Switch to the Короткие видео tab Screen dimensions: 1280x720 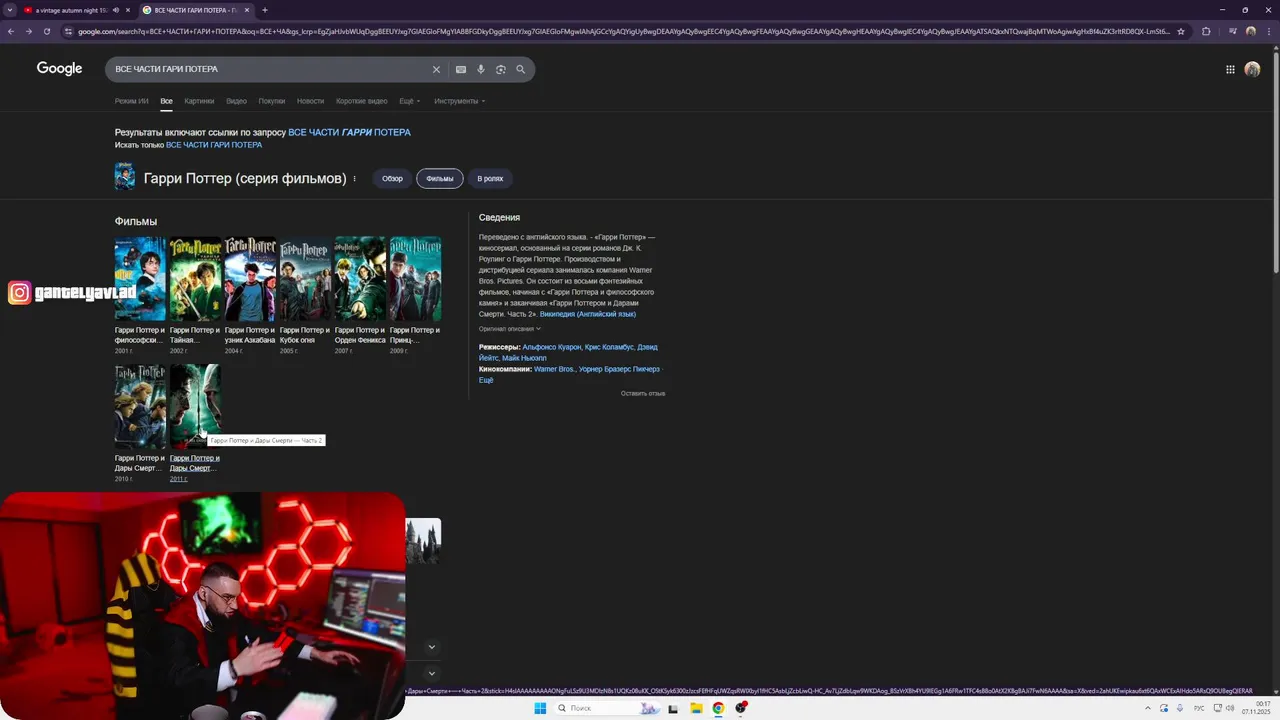click(x=362, y=101)
